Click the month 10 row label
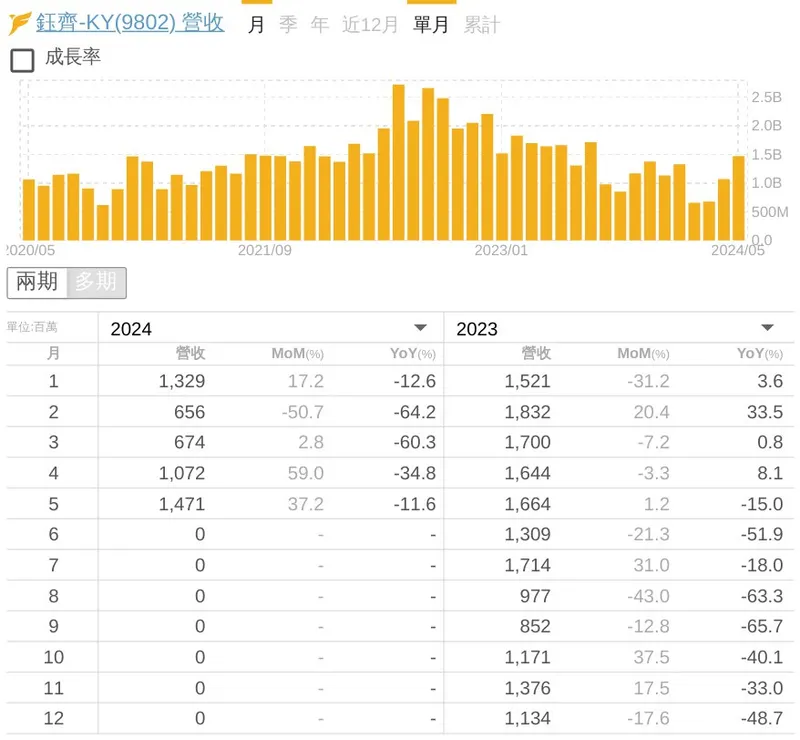 pos(54,657)
